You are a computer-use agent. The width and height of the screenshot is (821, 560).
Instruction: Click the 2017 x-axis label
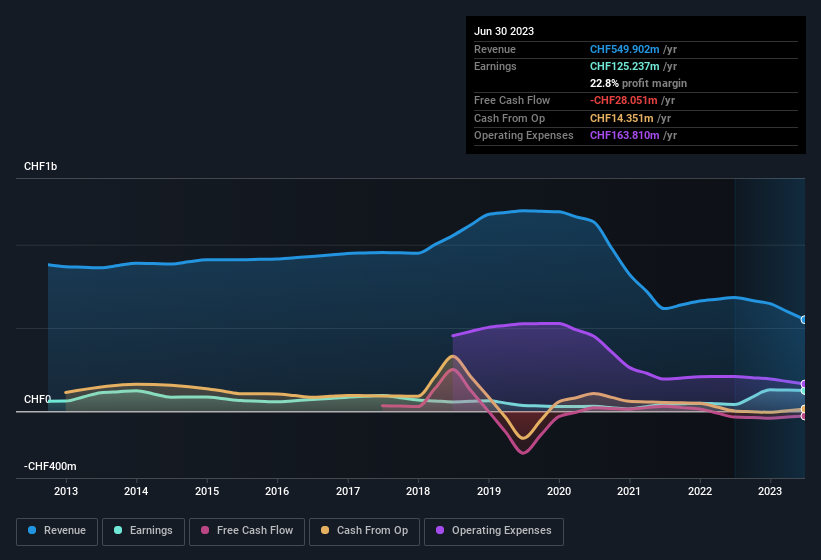tap(348, 491)
